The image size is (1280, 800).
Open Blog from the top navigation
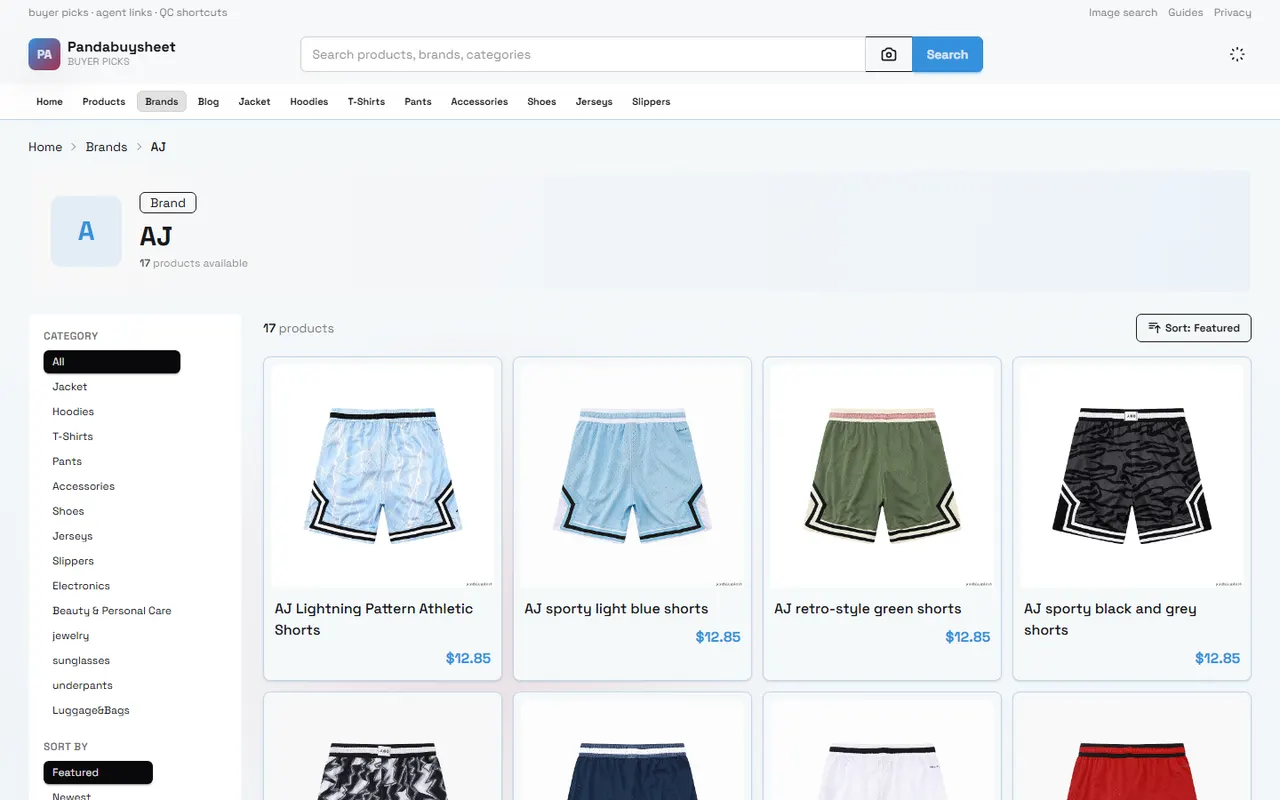(x=209, y=102)
